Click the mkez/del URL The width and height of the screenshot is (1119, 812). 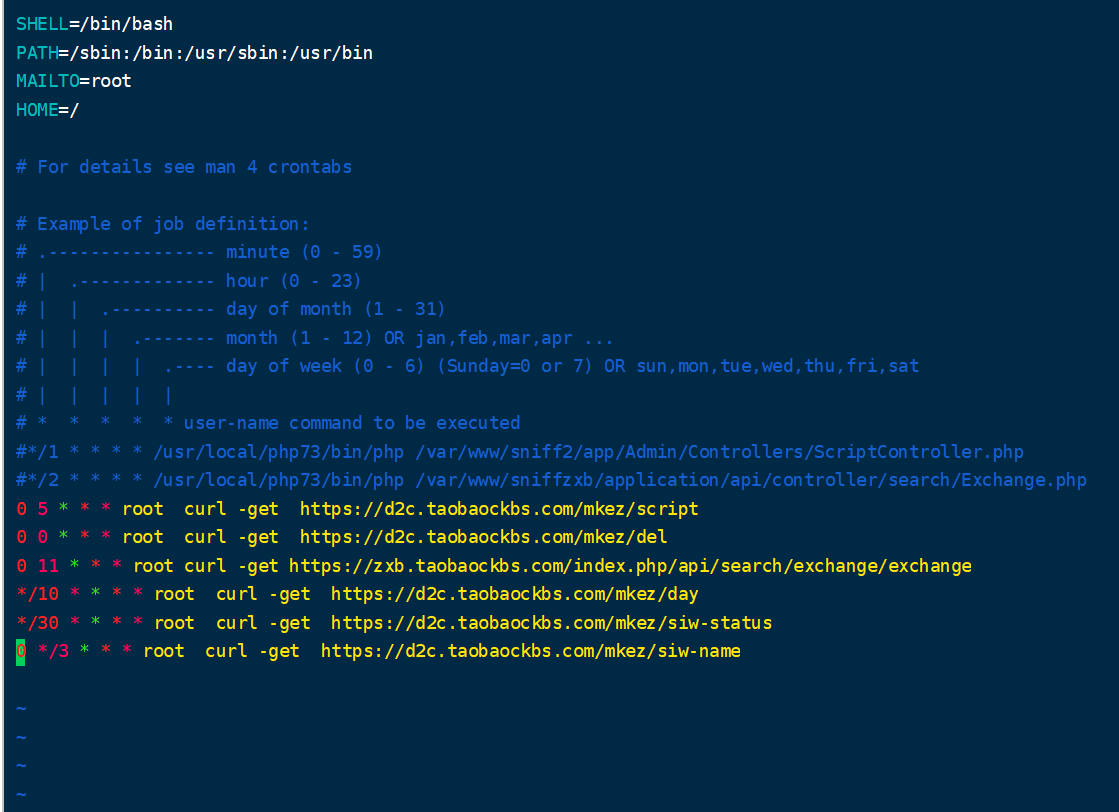tap(483, 537)
